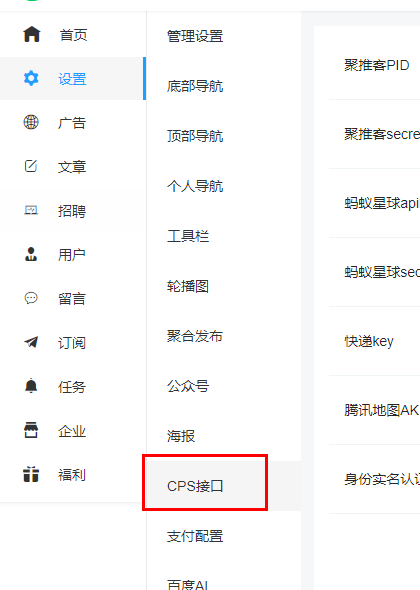This screenshot has width=420, height=590.
Task: Click the home icon beside 首页
Action: 32,34
